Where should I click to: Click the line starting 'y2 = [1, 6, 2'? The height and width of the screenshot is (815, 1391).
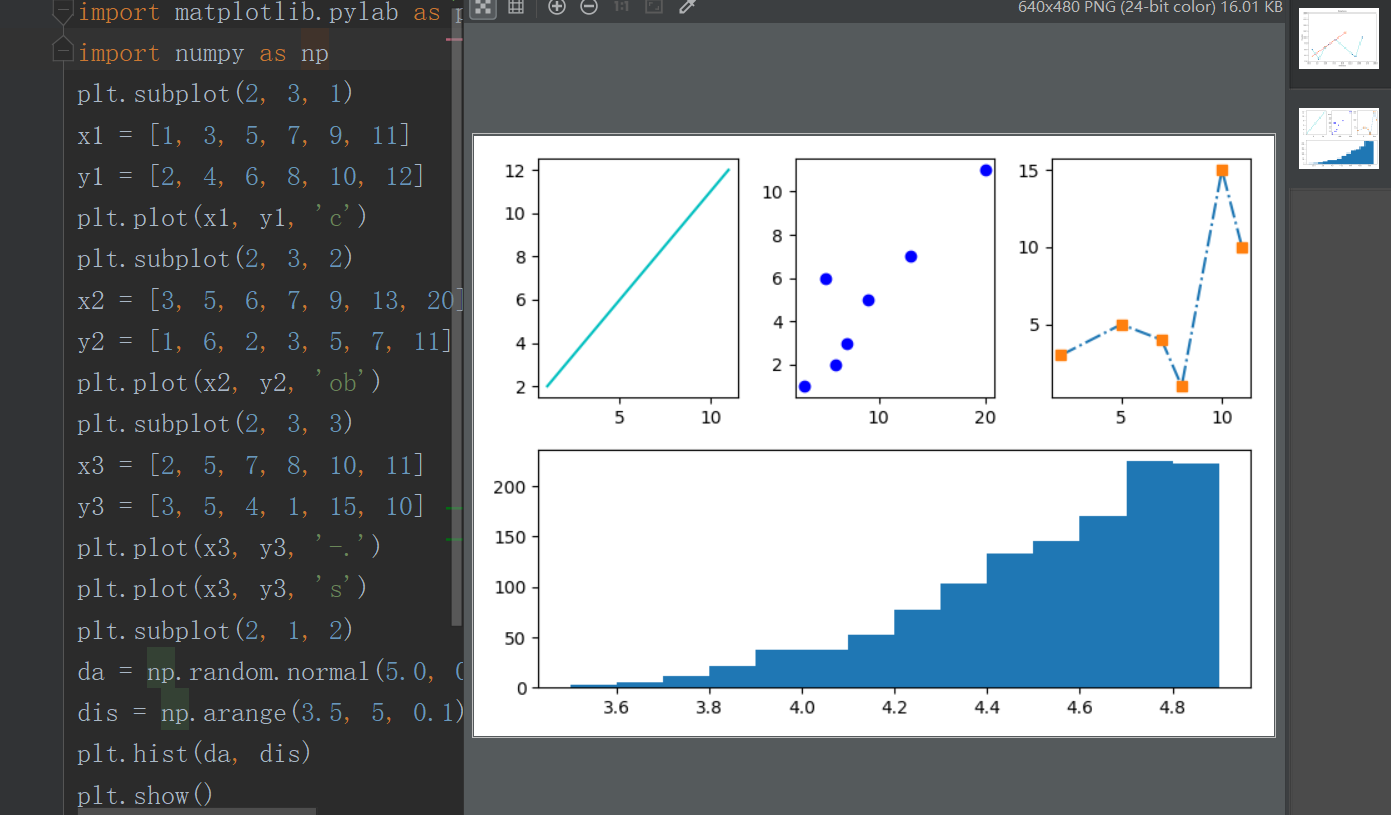coord(265,341)
